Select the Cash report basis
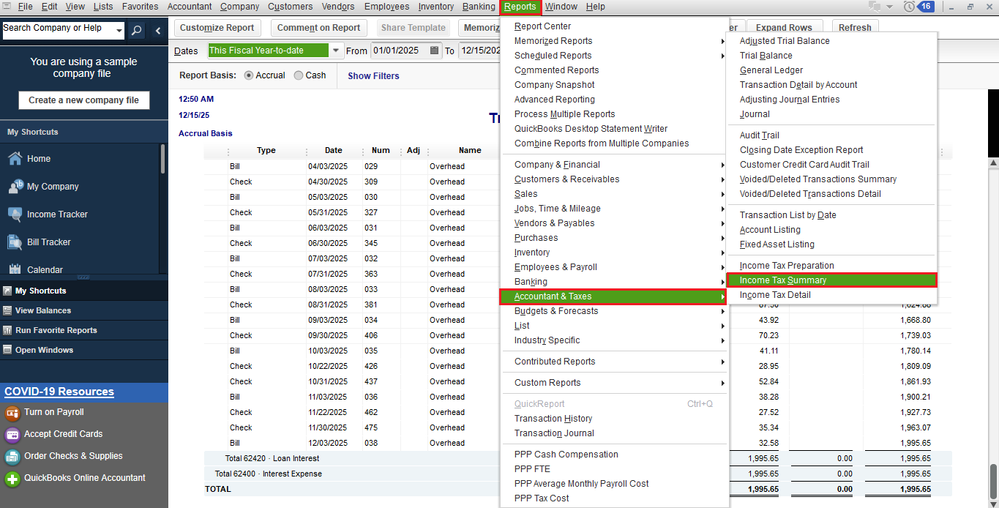999x508 pixels. click(x=298, y=75)
